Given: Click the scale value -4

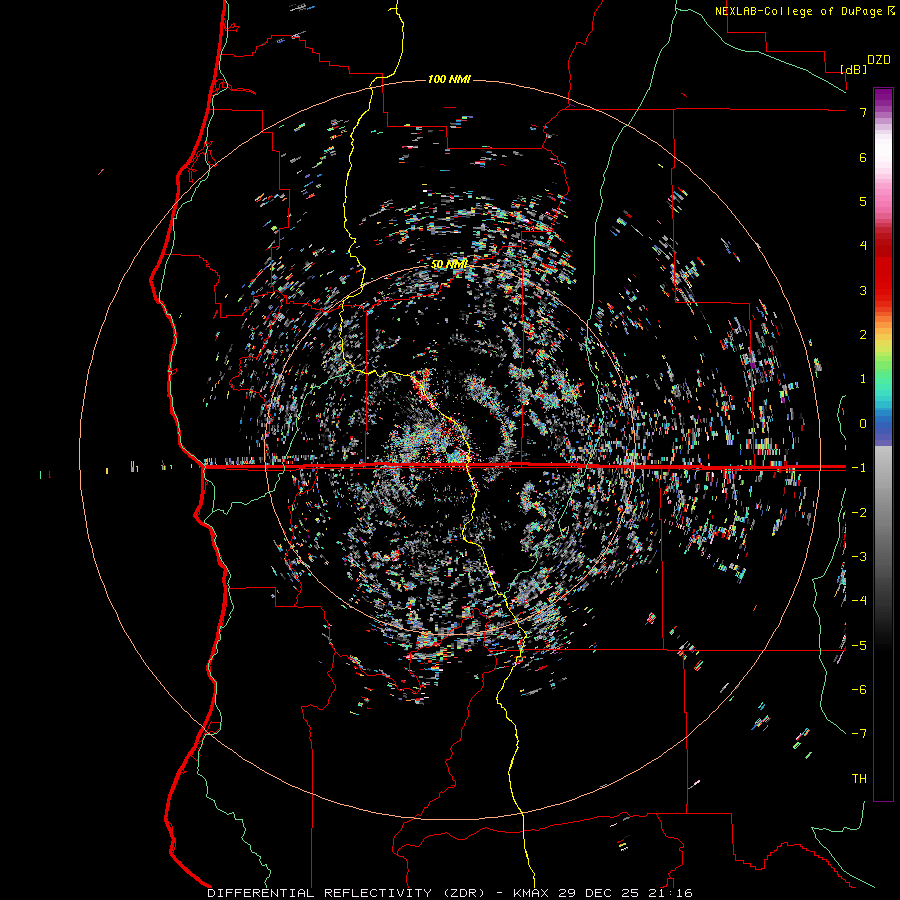Looking at the screenshot, I should (x=859, y=601).
